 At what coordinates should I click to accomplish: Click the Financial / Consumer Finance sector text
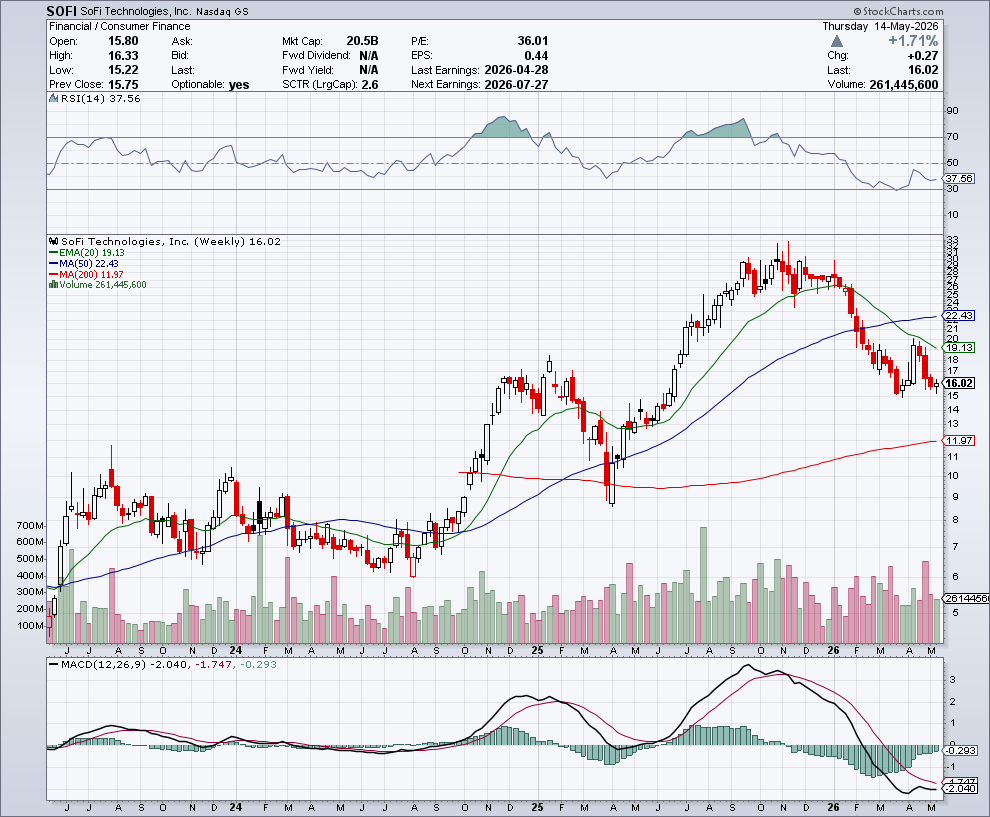click(x=120, y=27)
